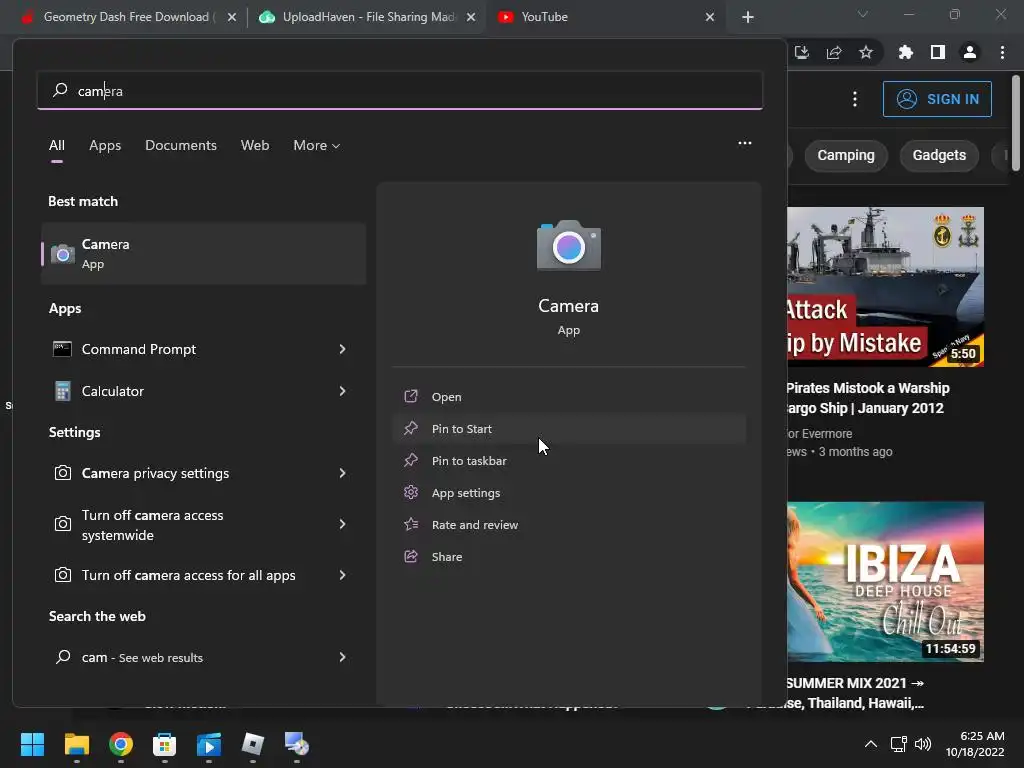Open Microsoft Store from the taskbar
The width and height of the screenshot is (1024, 768).
pos(165,744)
